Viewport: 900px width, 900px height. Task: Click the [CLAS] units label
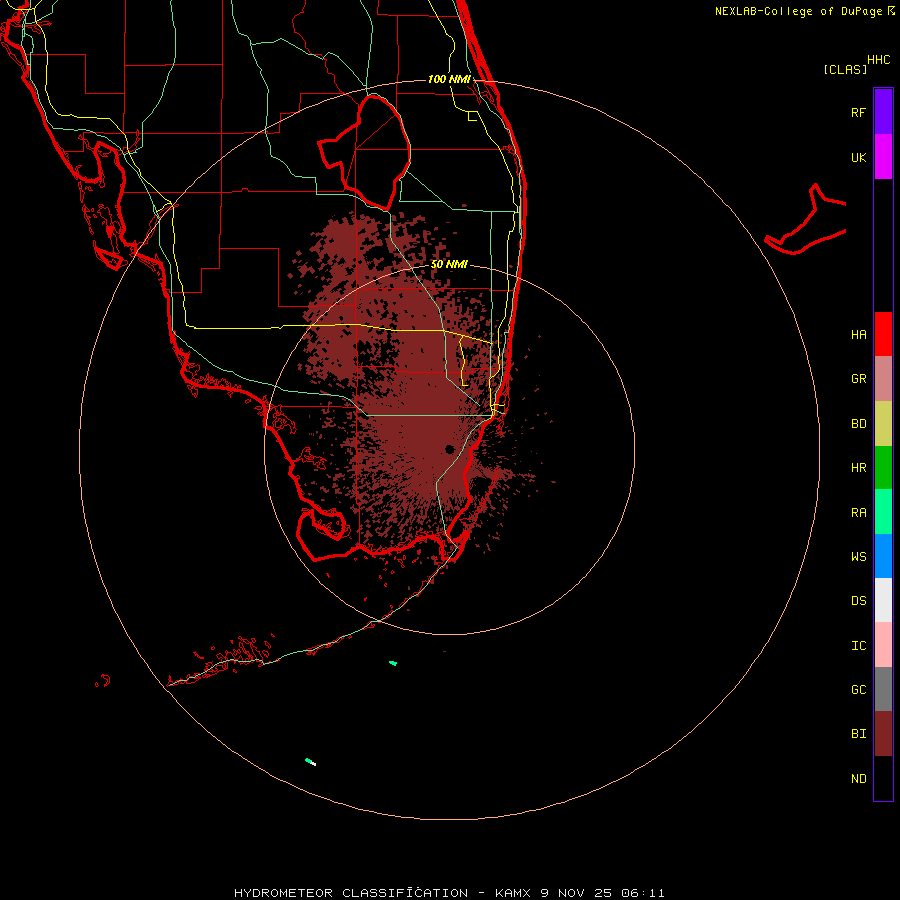(x=845, y=69)
